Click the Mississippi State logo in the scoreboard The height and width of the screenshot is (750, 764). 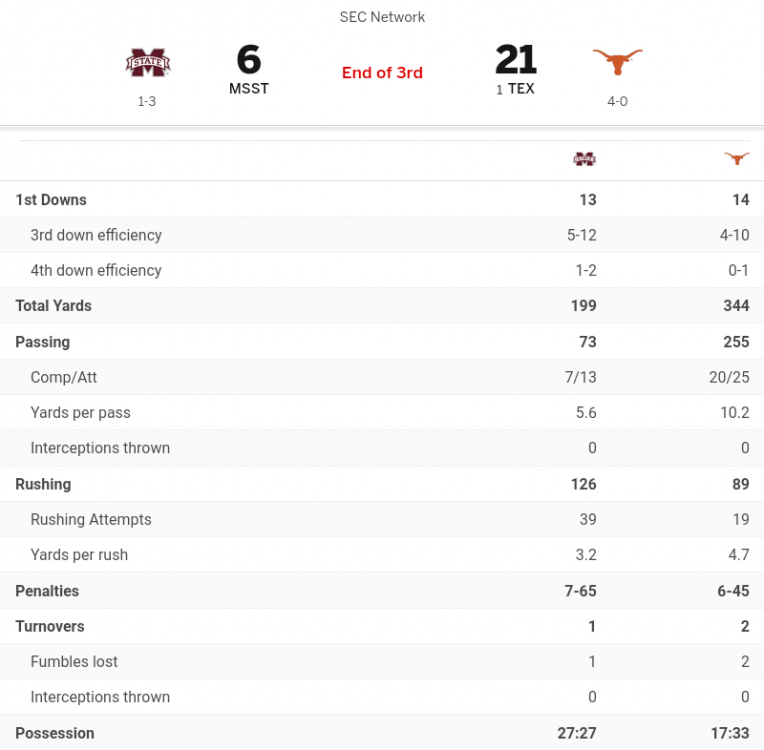pos(147,63)
